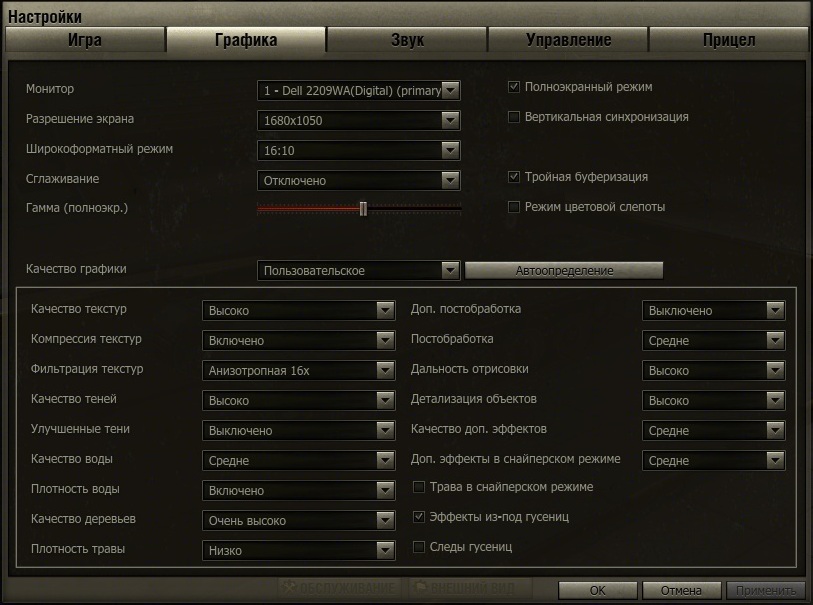Viewport: 813px width, 605px height.
Task: Open the Прицел tab
Action: tap(728, 40)
